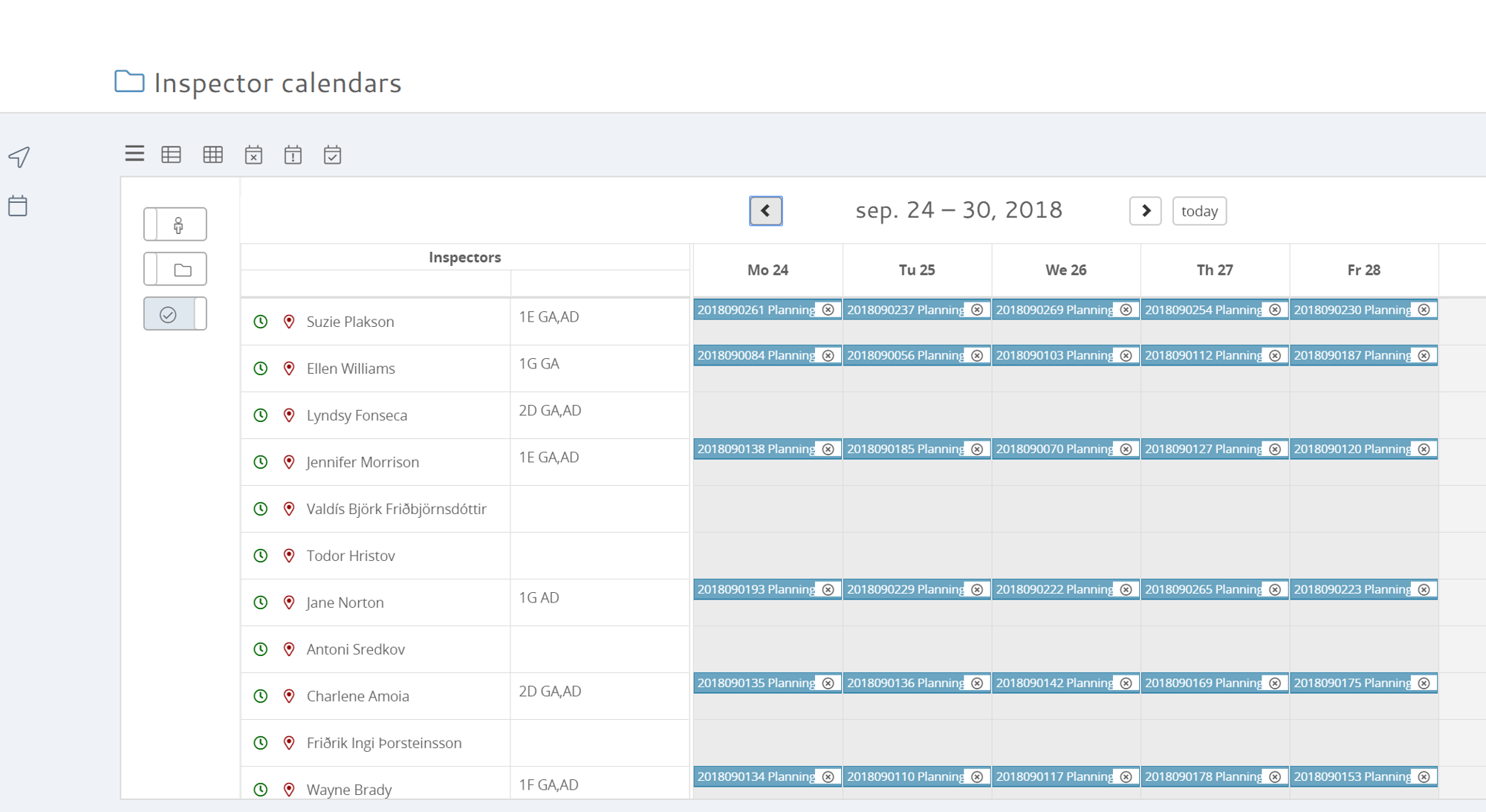This screenshot has height=812, width=1486.
Task: Click the today button
Action: tap(1199, 211)
